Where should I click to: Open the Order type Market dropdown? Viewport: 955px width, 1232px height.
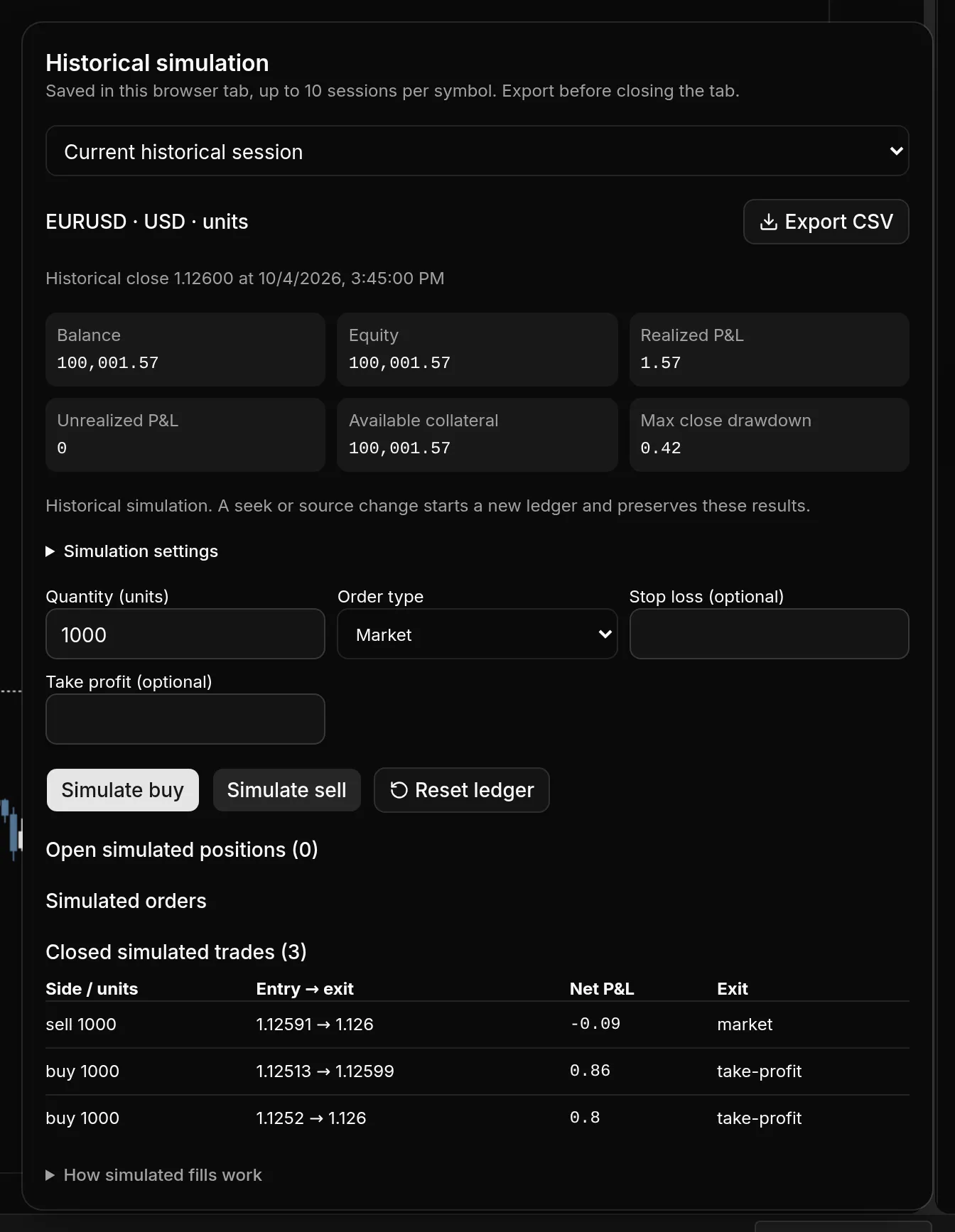[477, 634]
